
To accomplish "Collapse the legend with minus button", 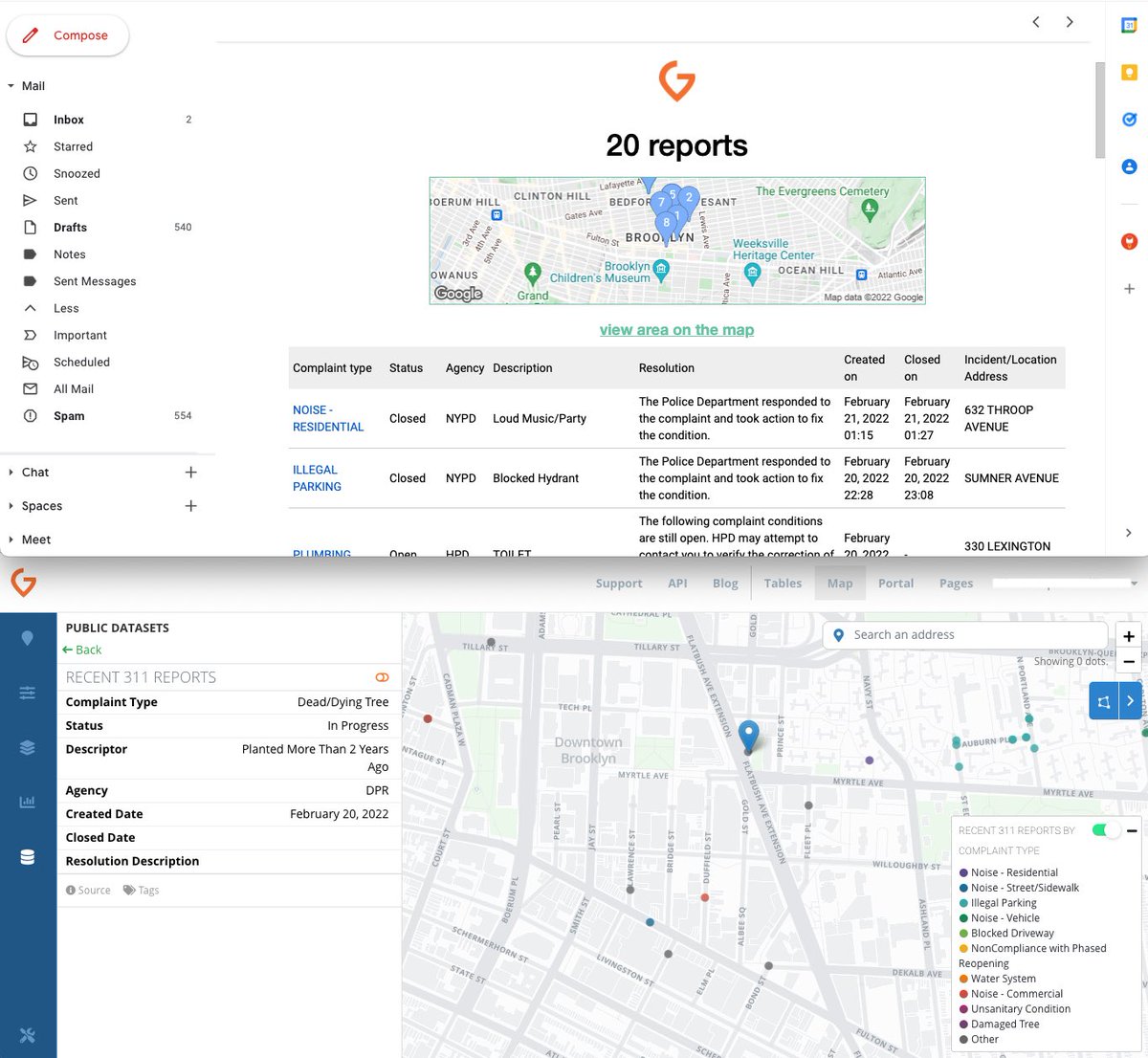I will pos(1132,830).
